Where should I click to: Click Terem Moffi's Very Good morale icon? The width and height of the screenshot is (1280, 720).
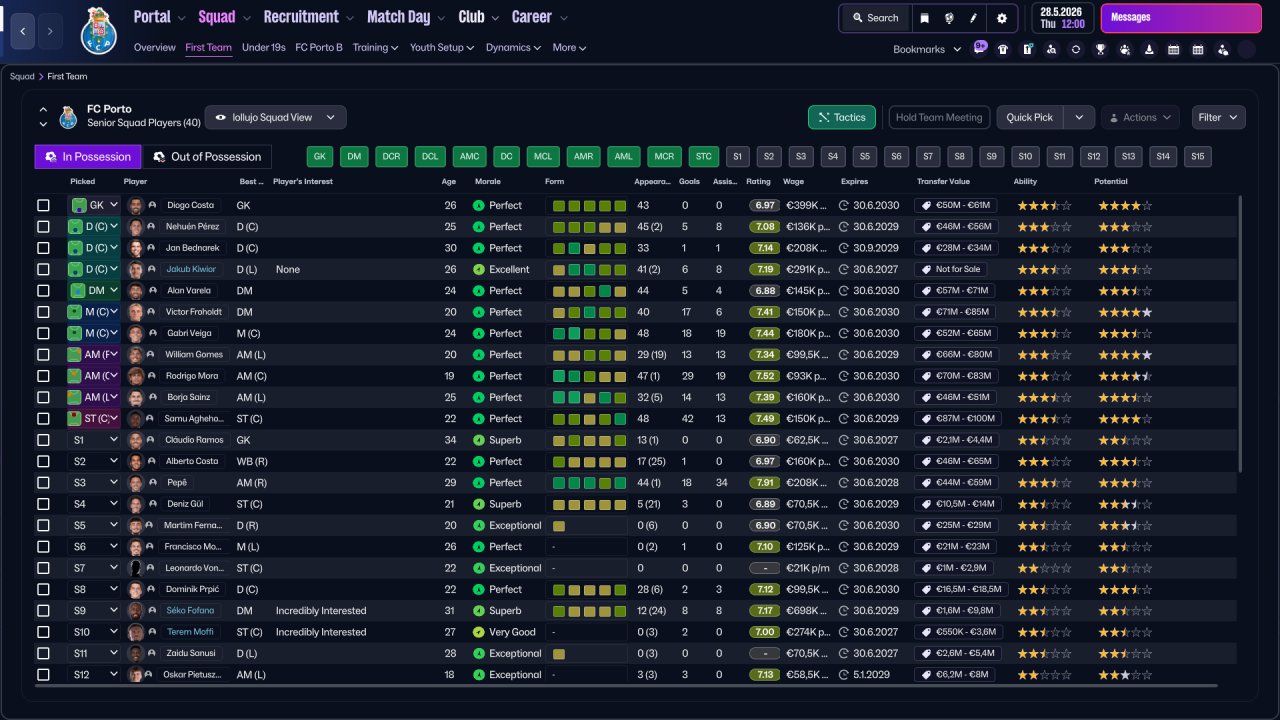[x=479, y=632]
